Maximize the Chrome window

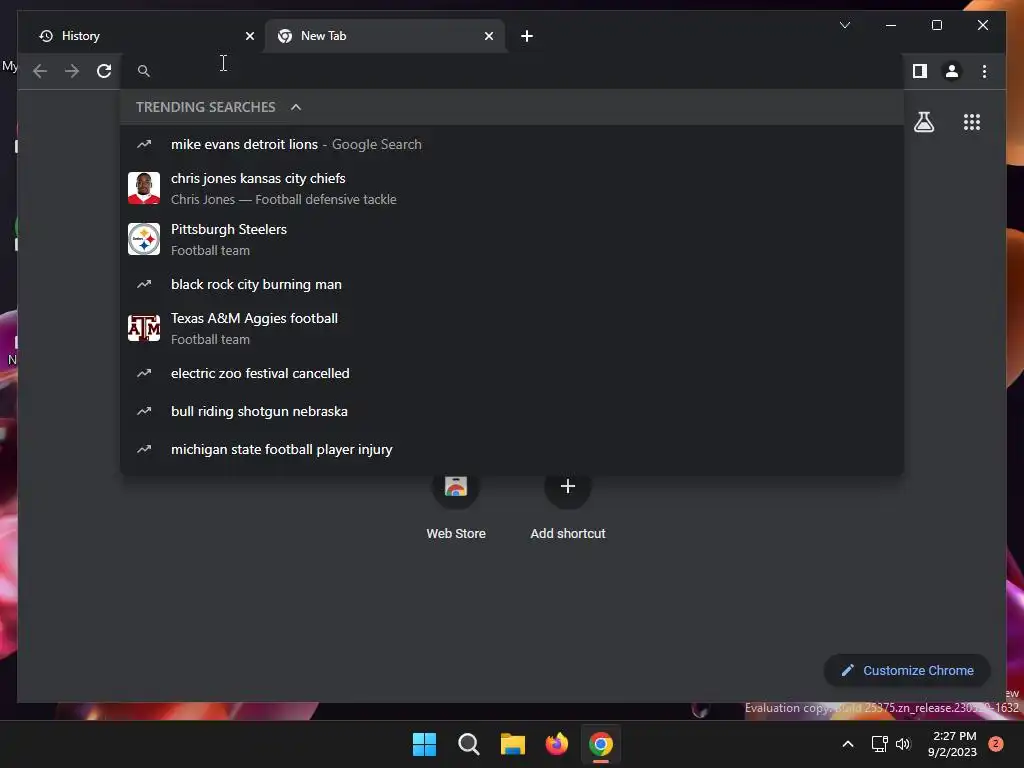coord(936,25)
